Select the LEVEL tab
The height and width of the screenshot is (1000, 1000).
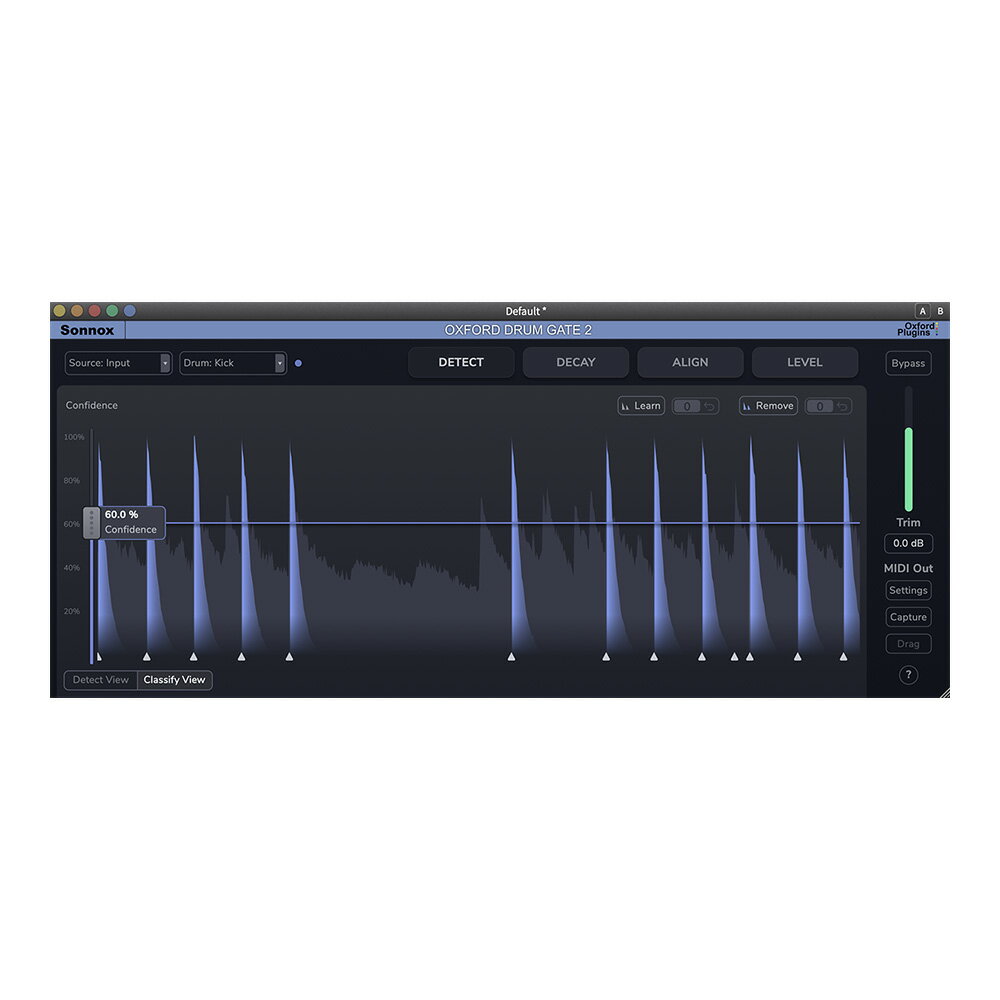click(805, 362)
